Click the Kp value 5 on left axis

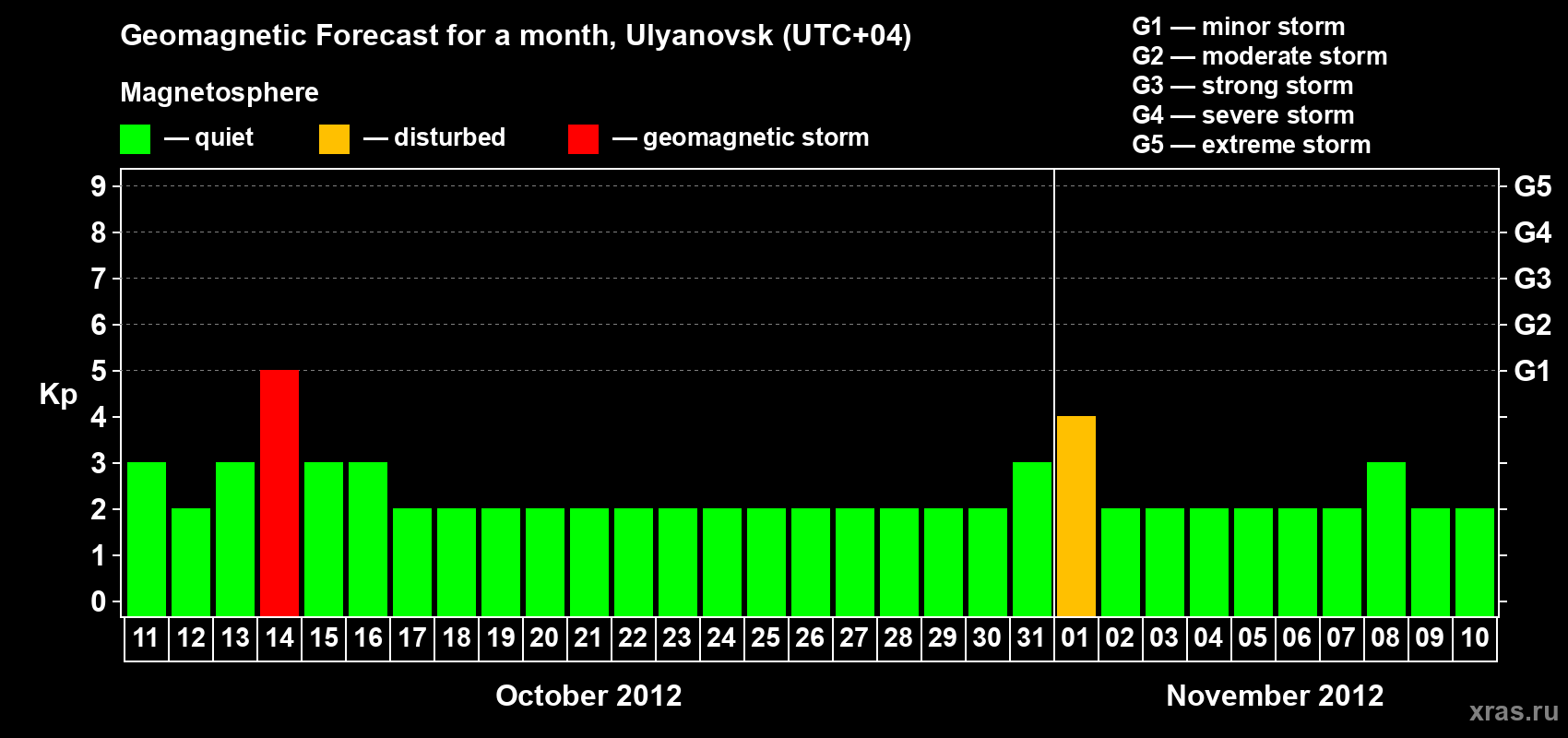[x=99, y=371]
